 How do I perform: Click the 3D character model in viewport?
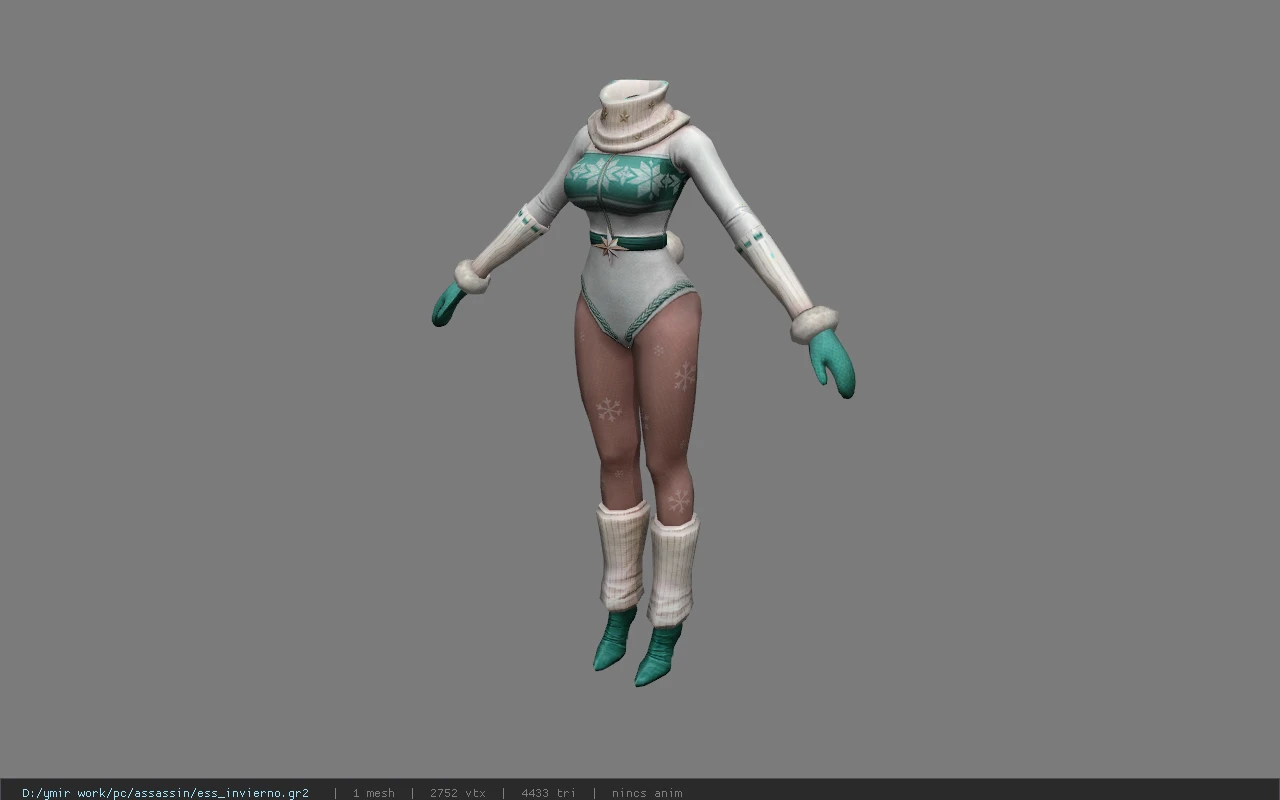(643, 383)
